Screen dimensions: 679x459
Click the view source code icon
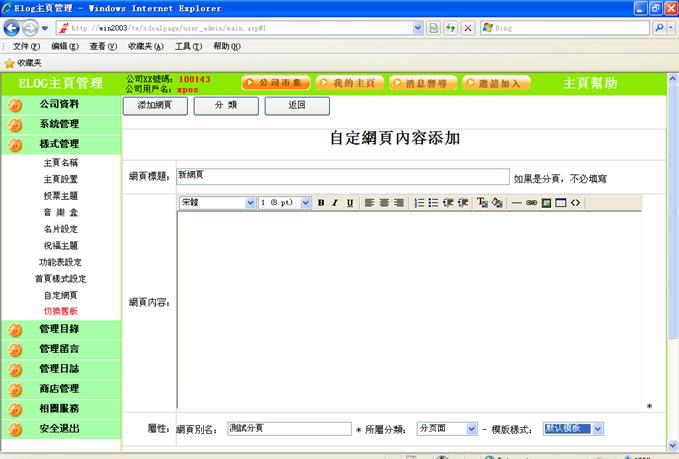[576, 203]
